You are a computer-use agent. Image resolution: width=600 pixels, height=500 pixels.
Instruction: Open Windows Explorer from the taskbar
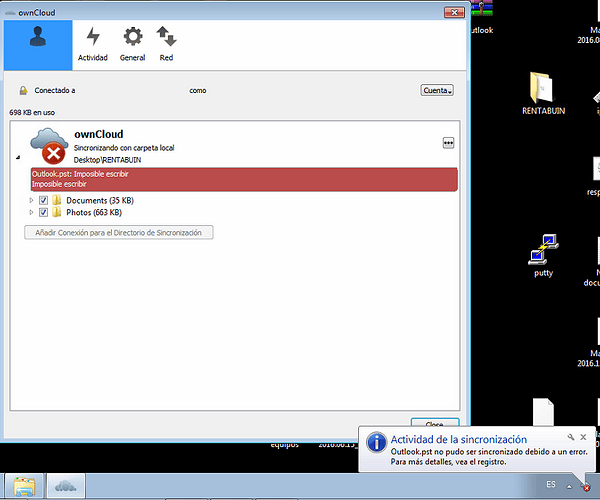click(24, 486)
